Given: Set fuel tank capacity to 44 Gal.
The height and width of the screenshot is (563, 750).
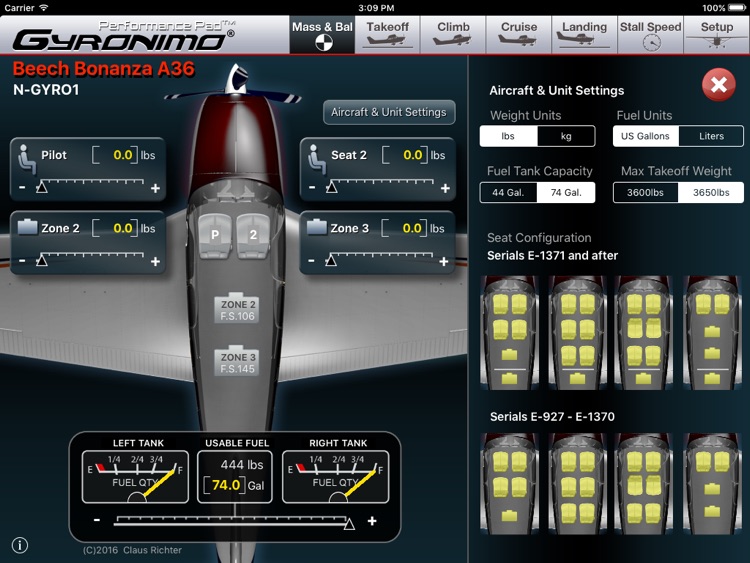Looking at the screenshot, I should (x=508, y=193).
